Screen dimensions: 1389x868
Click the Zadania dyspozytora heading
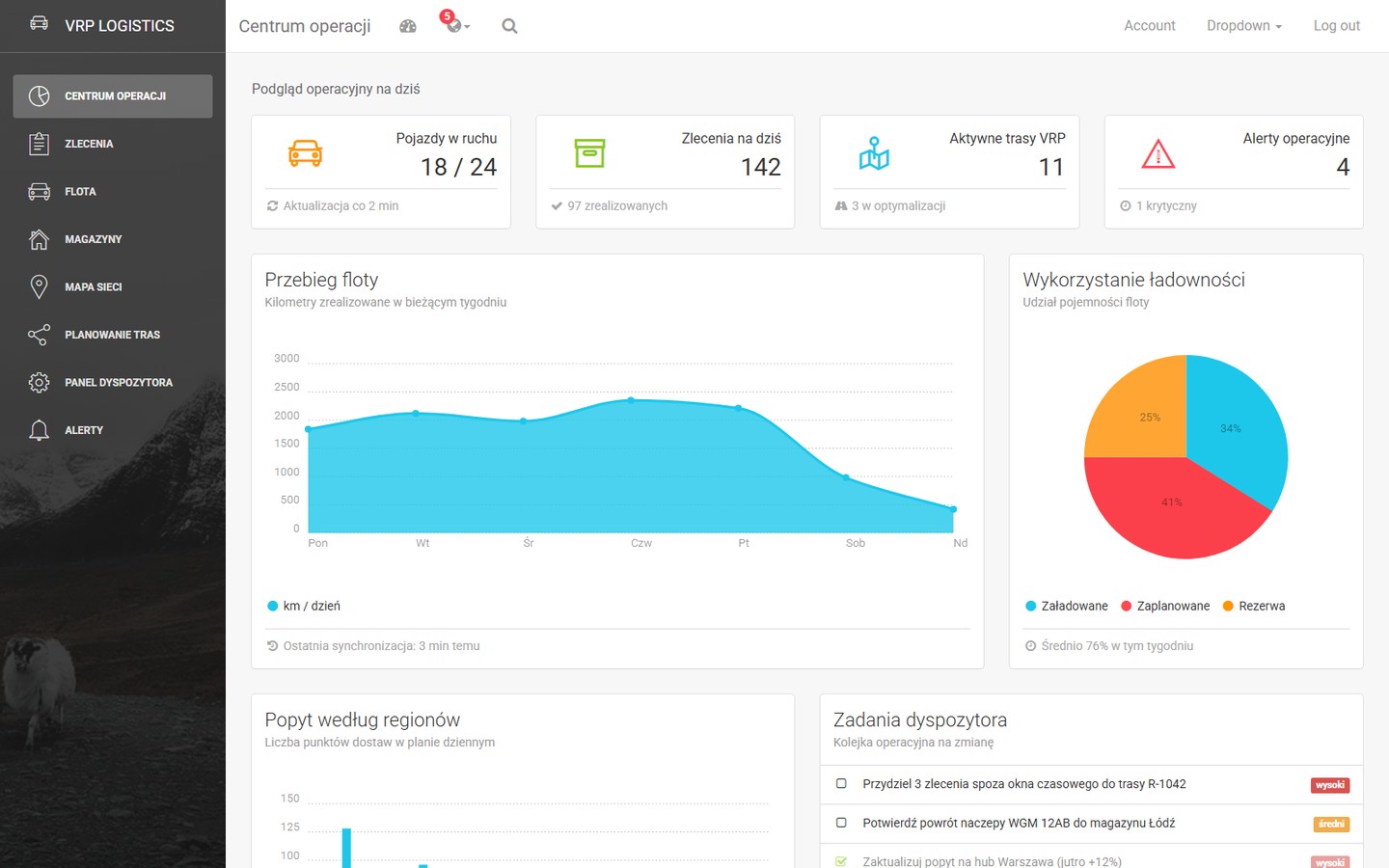(920, 719)
